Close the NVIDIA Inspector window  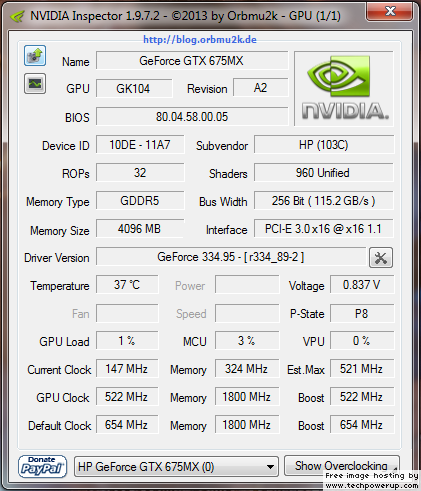(x=391, y=11)
